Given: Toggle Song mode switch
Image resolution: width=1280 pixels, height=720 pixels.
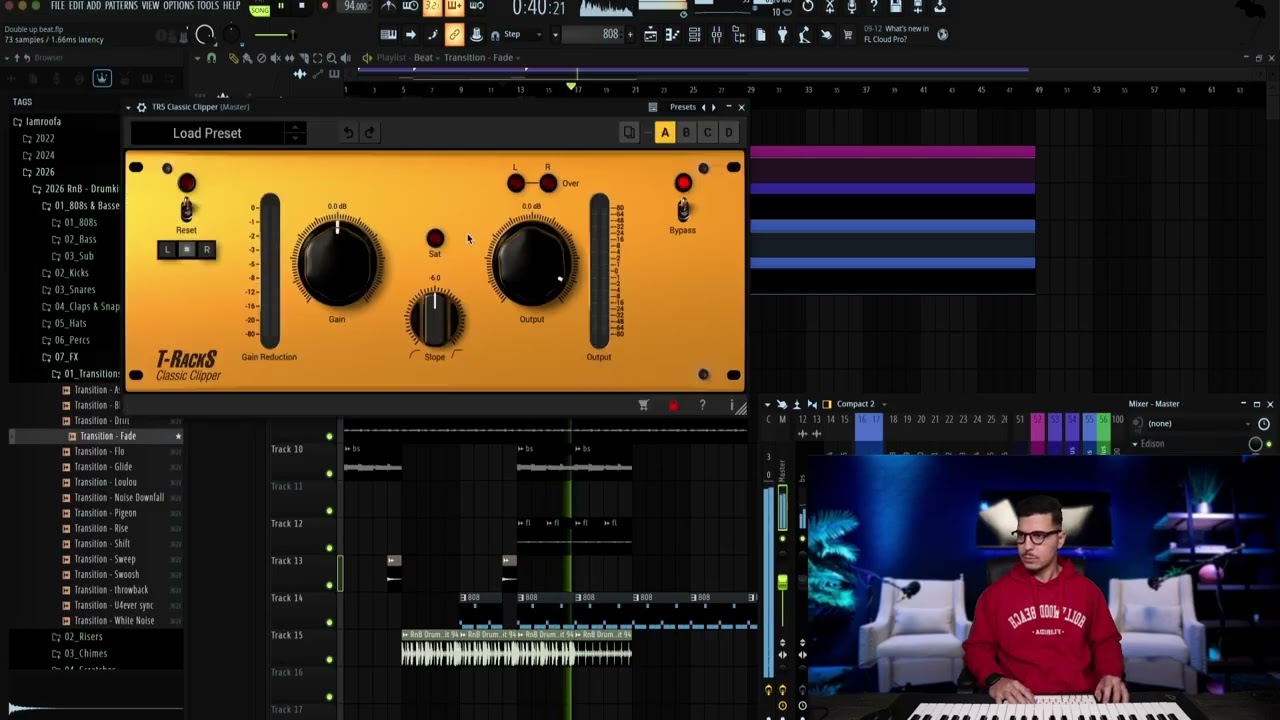Looking at the screenshot, I should (260, 9).
